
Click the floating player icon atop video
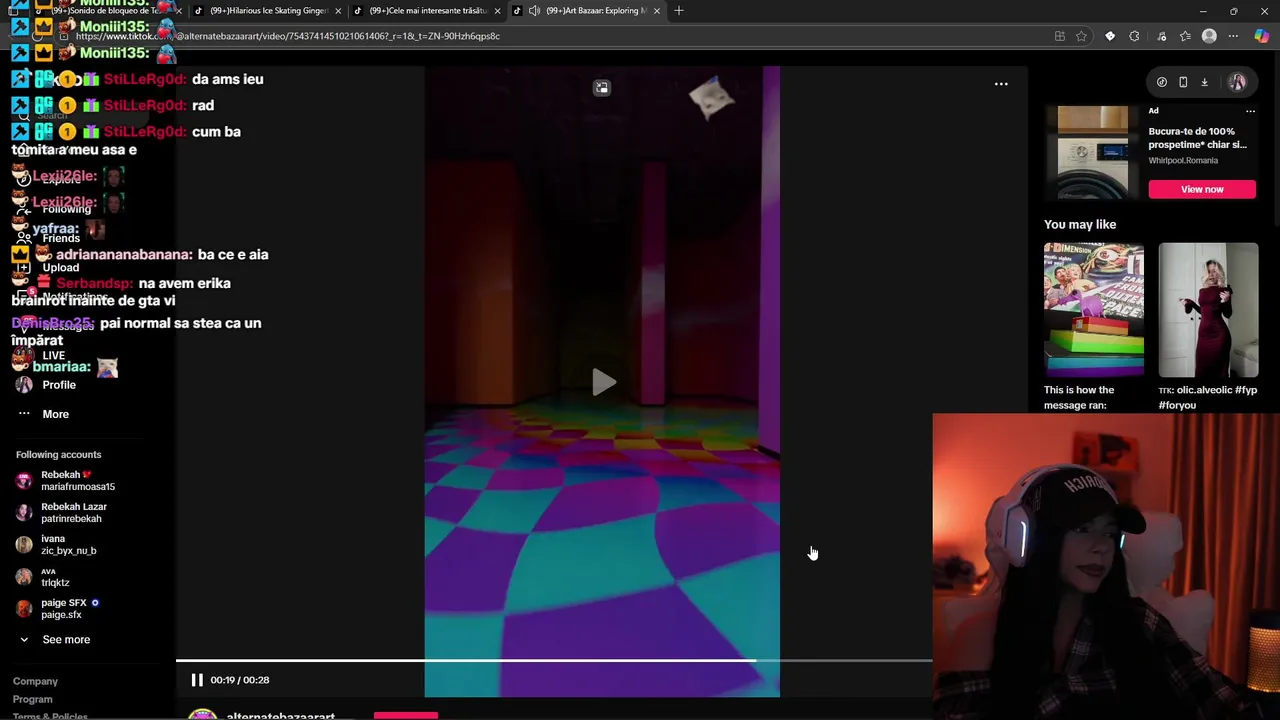[x=602, y=88]
